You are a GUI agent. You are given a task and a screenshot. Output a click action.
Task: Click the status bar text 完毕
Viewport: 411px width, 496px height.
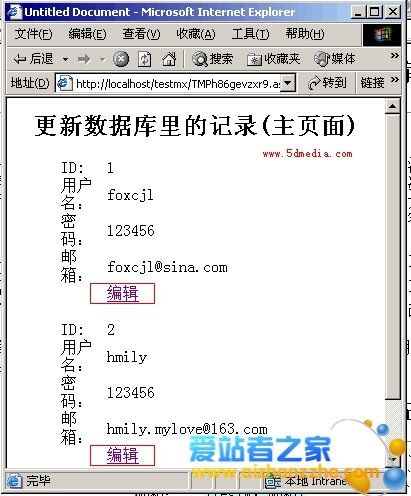(38, 481)
